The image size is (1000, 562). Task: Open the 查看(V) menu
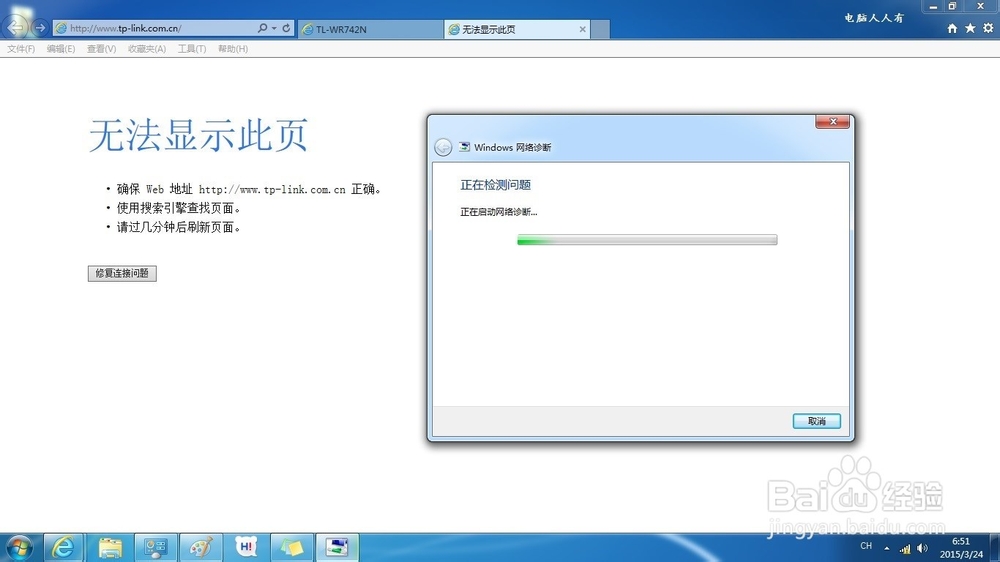point(101,48)
